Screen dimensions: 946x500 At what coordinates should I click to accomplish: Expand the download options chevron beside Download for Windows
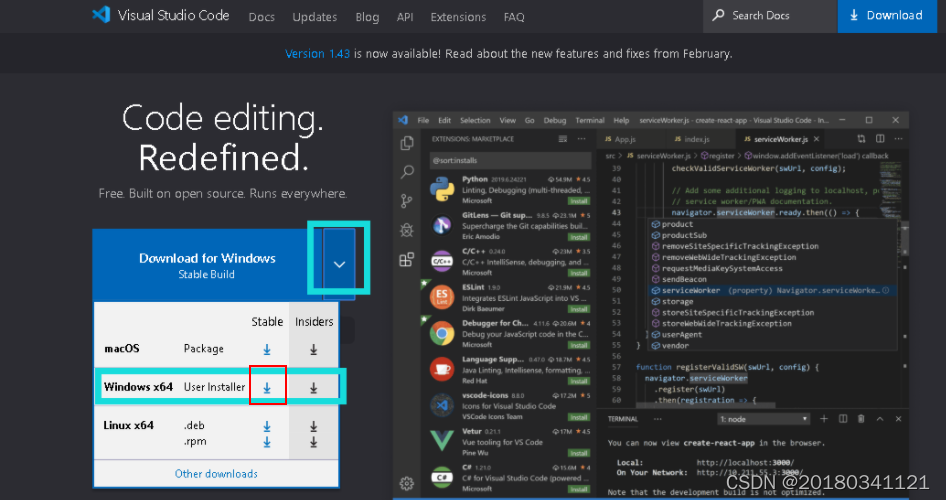pos(339,264)
